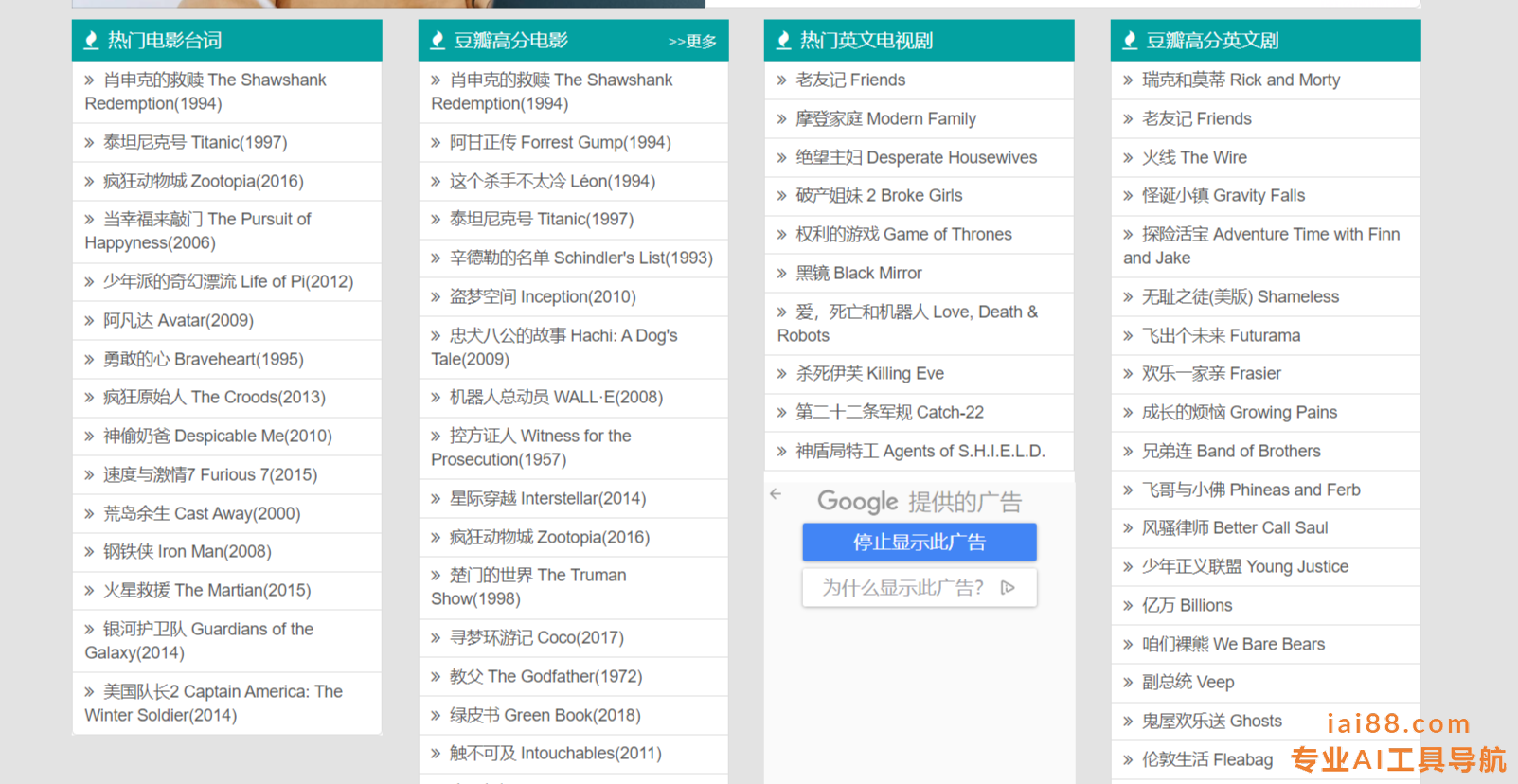This screenshot has height=784, width=1518.
Task: Open 飞哥与小佛 Phineas and Ferb
Action: pos(1251,490)
